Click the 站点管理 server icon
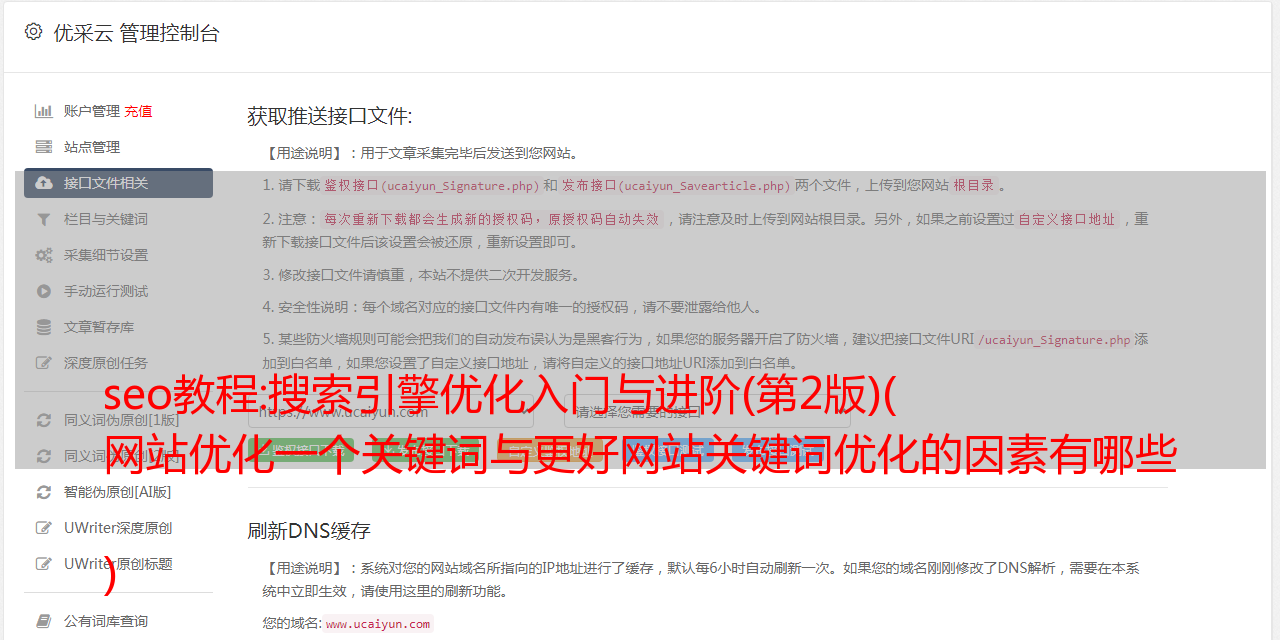This screenshot has height=640, width=1280. click(44, 147)
